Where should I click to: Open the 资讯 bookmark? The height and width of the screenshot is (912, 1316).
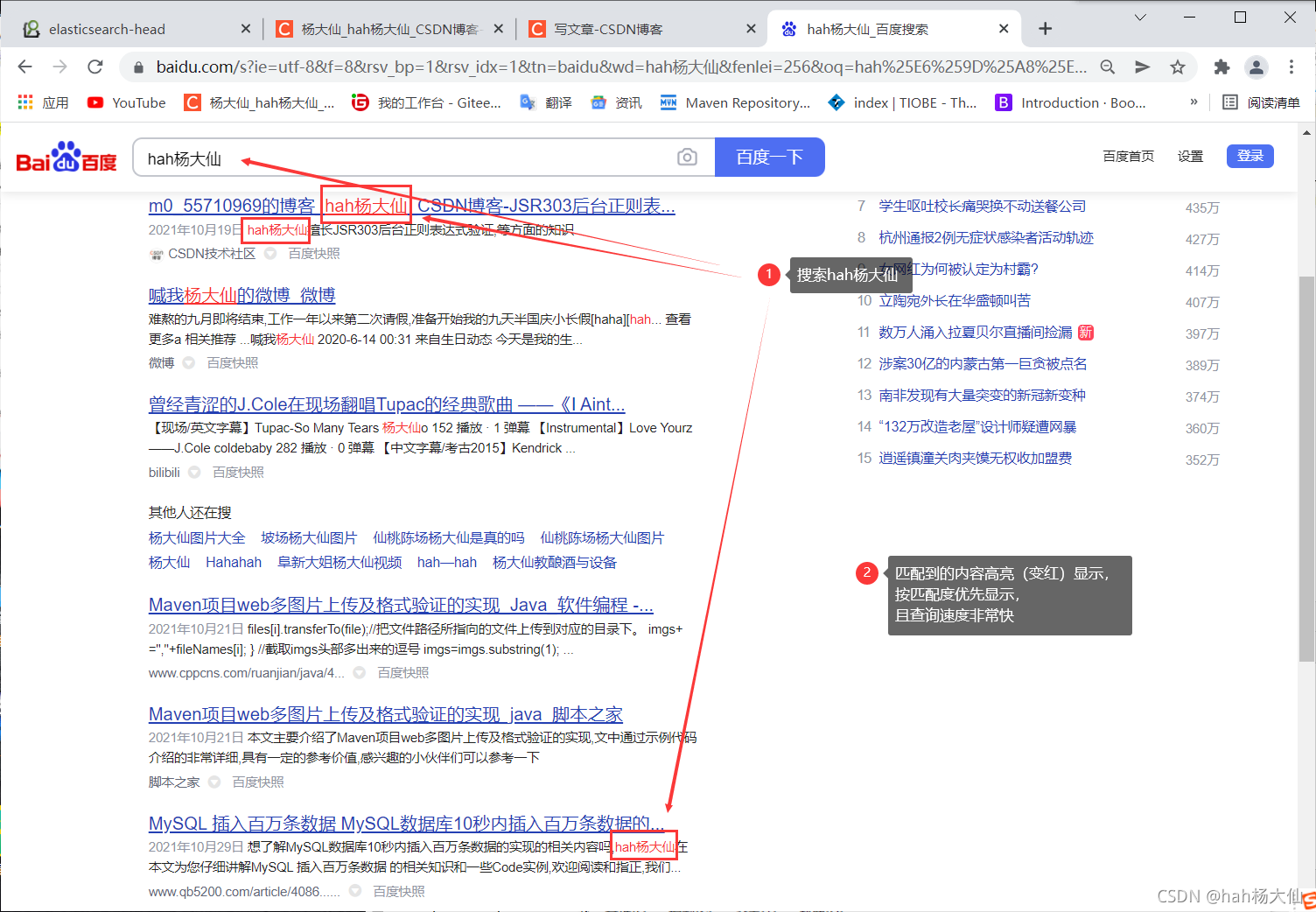[x=616, y=102]
